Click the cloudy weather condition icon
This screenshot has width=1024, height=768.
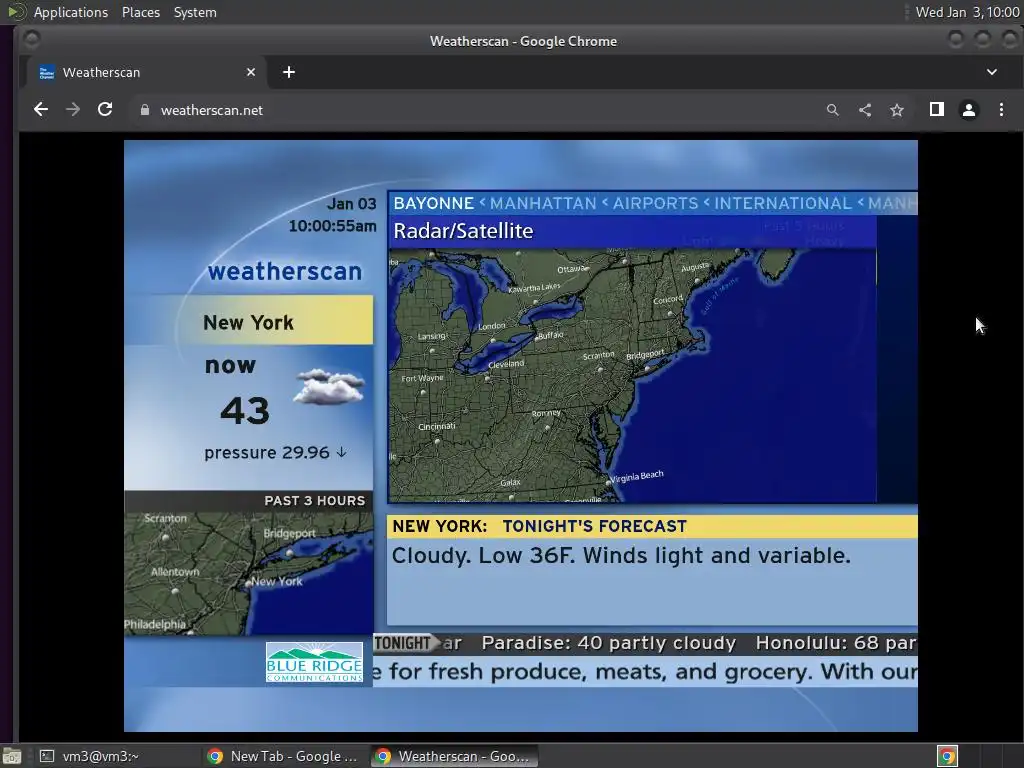click(x=328, y=386)
